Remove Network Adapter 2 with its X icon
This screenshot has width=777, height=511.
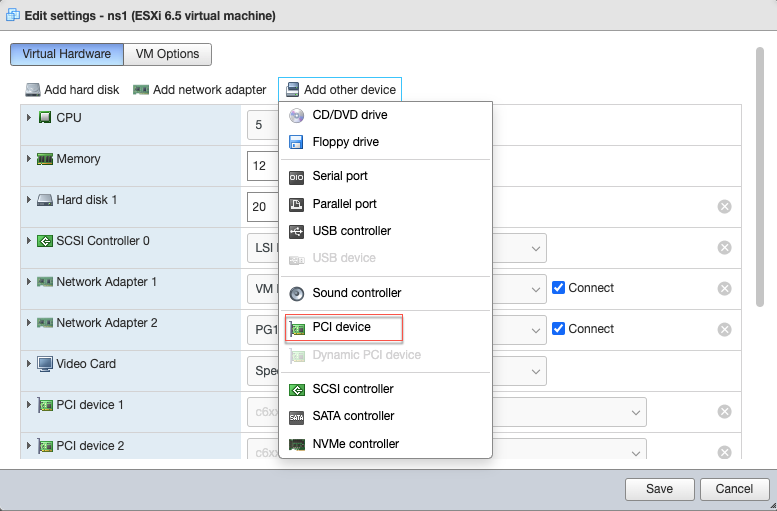pyautogui.click(x=724, y=330)
